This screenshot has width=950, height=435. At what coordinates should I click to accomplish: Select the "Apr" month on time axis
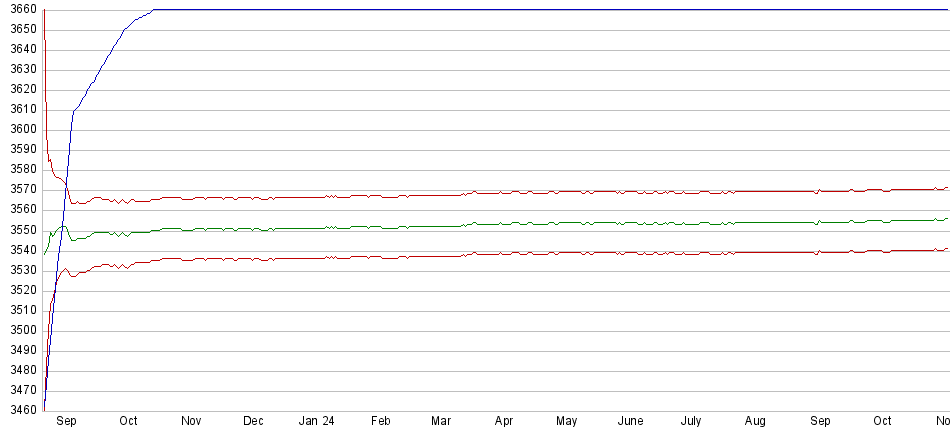click(504, 422)
